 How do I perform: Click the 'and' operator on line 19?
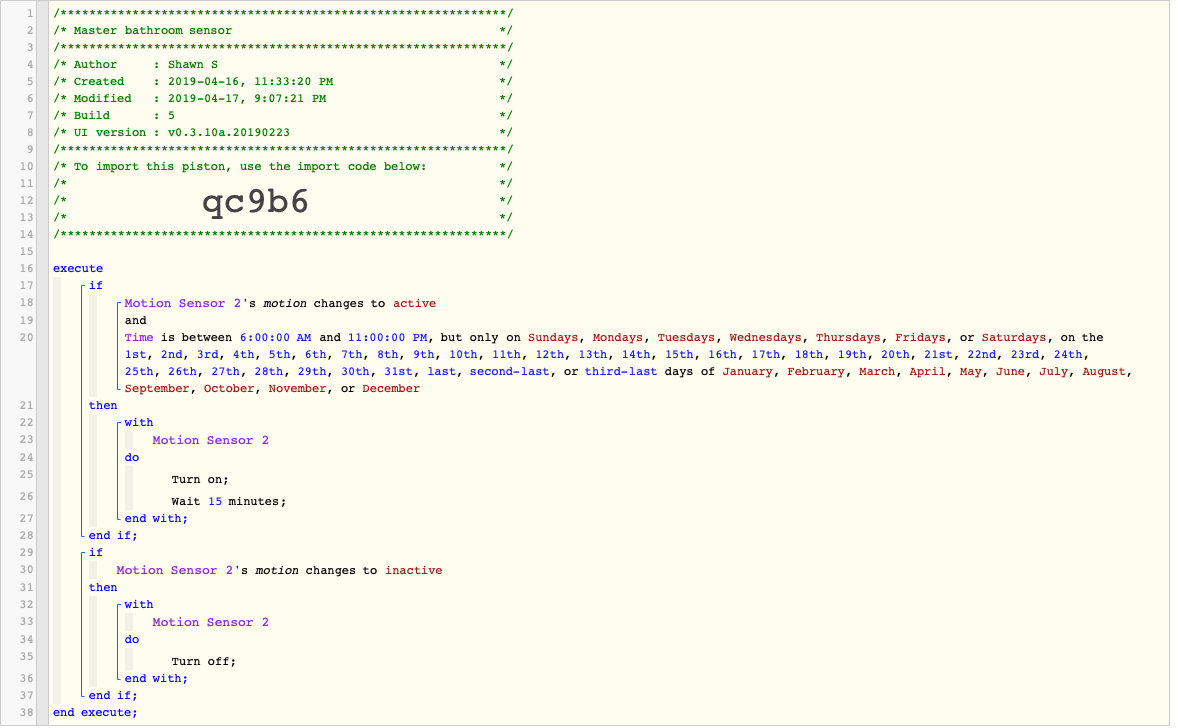point(135,320)
